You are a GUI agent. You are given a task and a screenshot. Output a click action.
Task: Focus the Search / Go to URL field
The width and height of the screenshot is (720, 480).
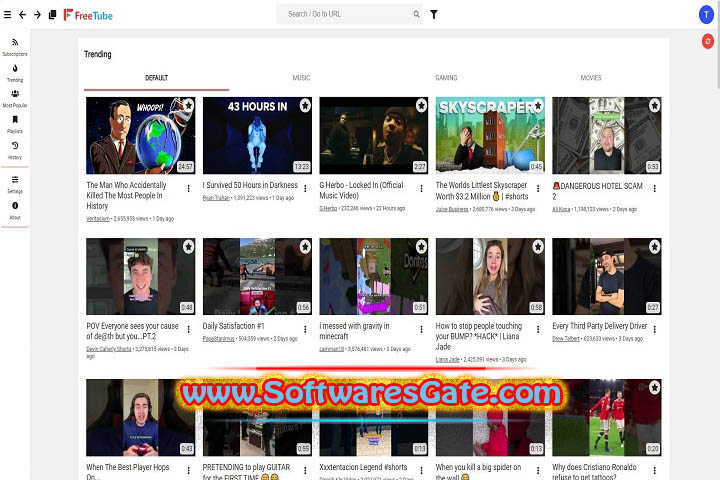tap(349, 14)
